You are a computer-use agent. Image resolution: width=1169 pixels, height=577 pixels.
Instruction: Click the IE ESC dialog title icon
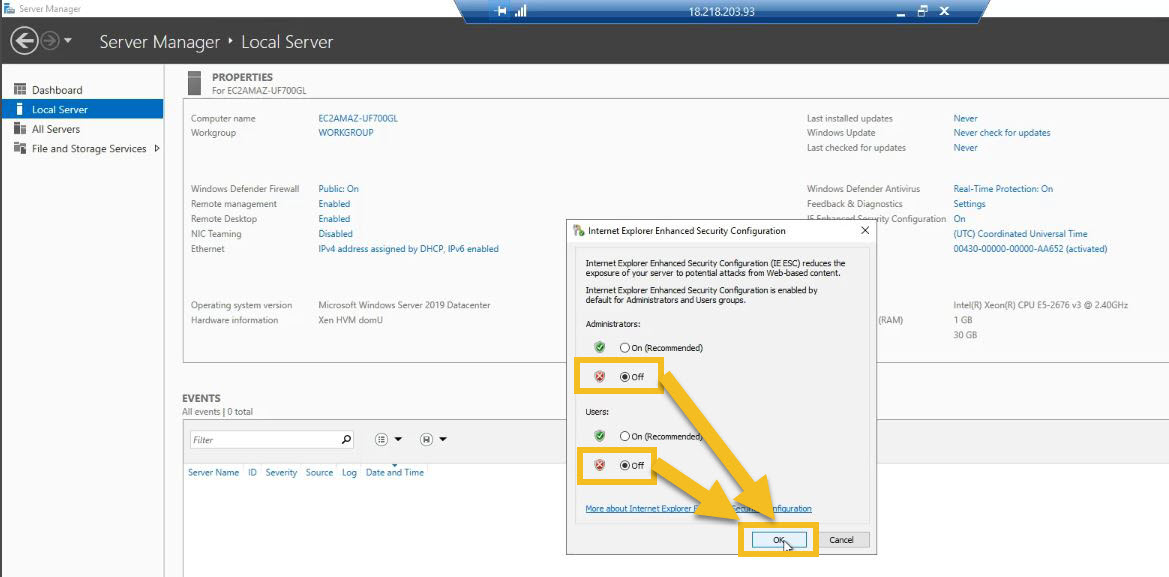tap(578, 231)
